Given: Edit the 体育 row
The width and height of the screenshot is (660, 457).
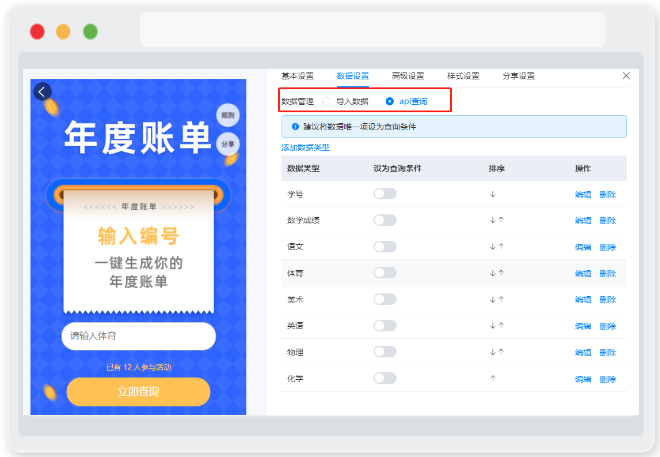Looking at the screenshot, I should [x=583, y=274].
